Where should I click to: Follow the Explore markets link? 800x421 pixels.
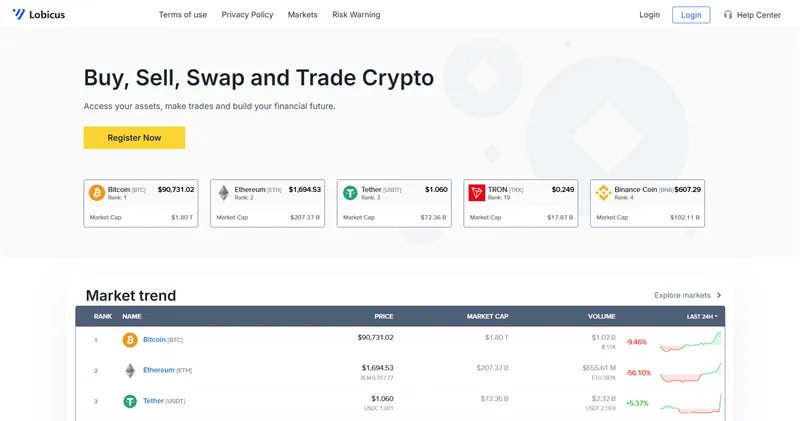(x=688, y=295)
